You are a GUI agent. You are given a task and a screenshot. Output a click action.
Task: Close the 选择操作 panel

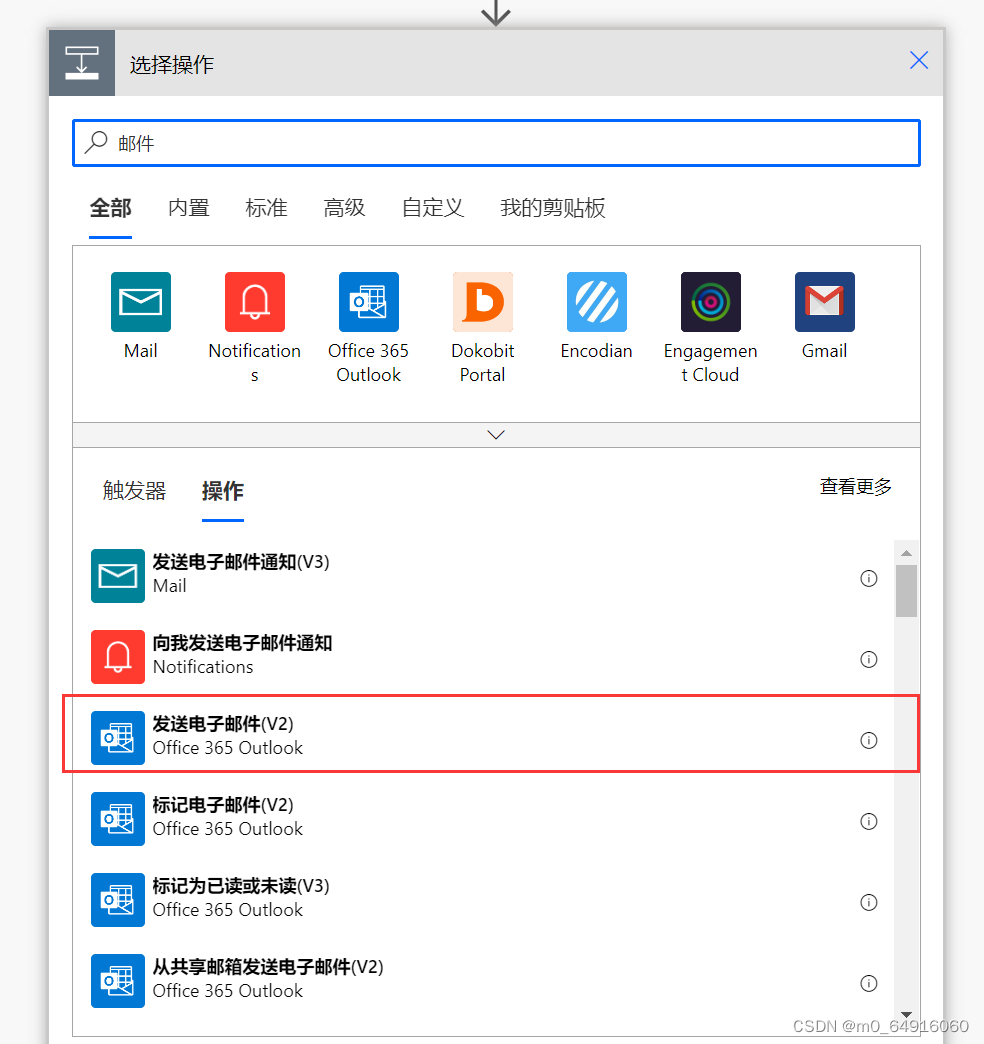pos(919,61)
